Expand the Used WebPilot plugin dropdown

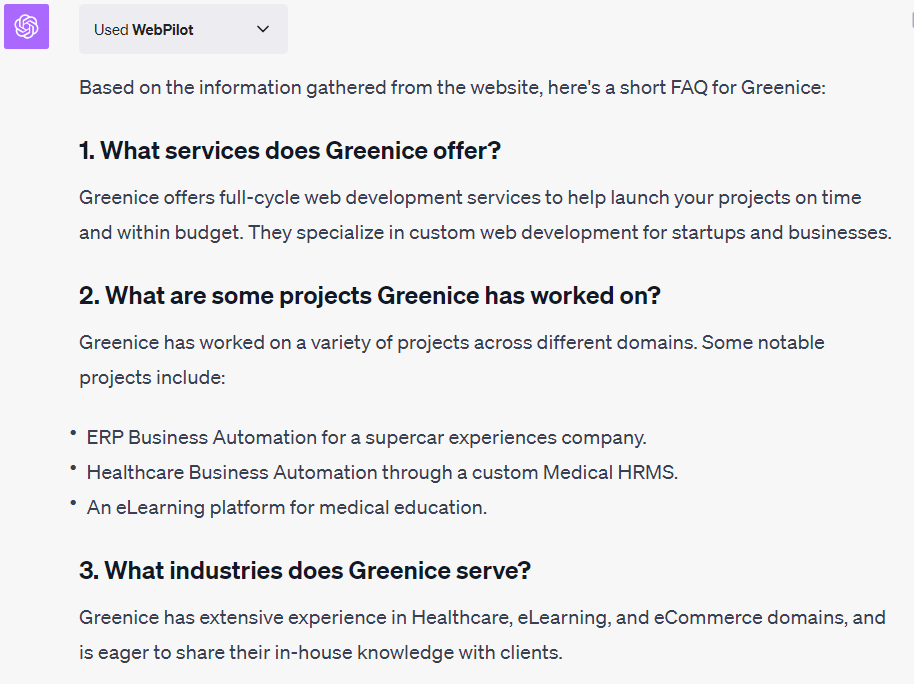(183, 29)
